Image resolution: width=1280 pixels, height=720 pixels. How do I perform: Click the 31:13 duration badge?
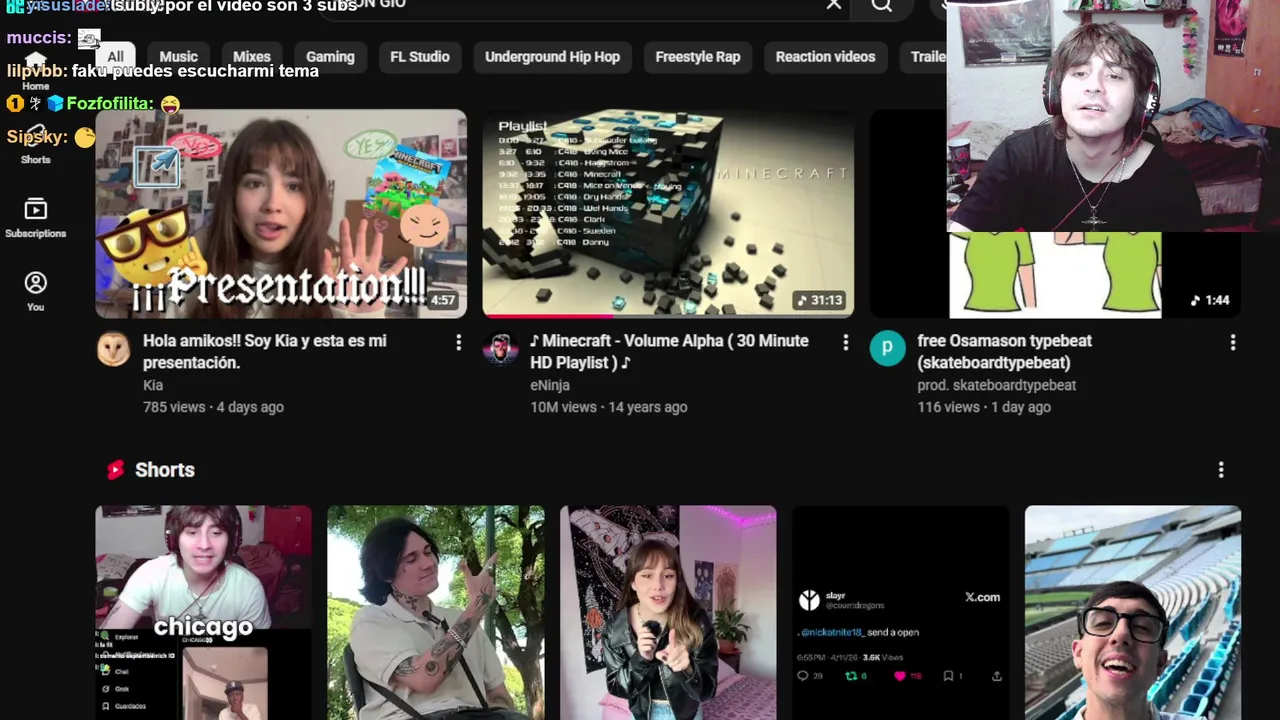pyautogui.click(x=819, y=300)
